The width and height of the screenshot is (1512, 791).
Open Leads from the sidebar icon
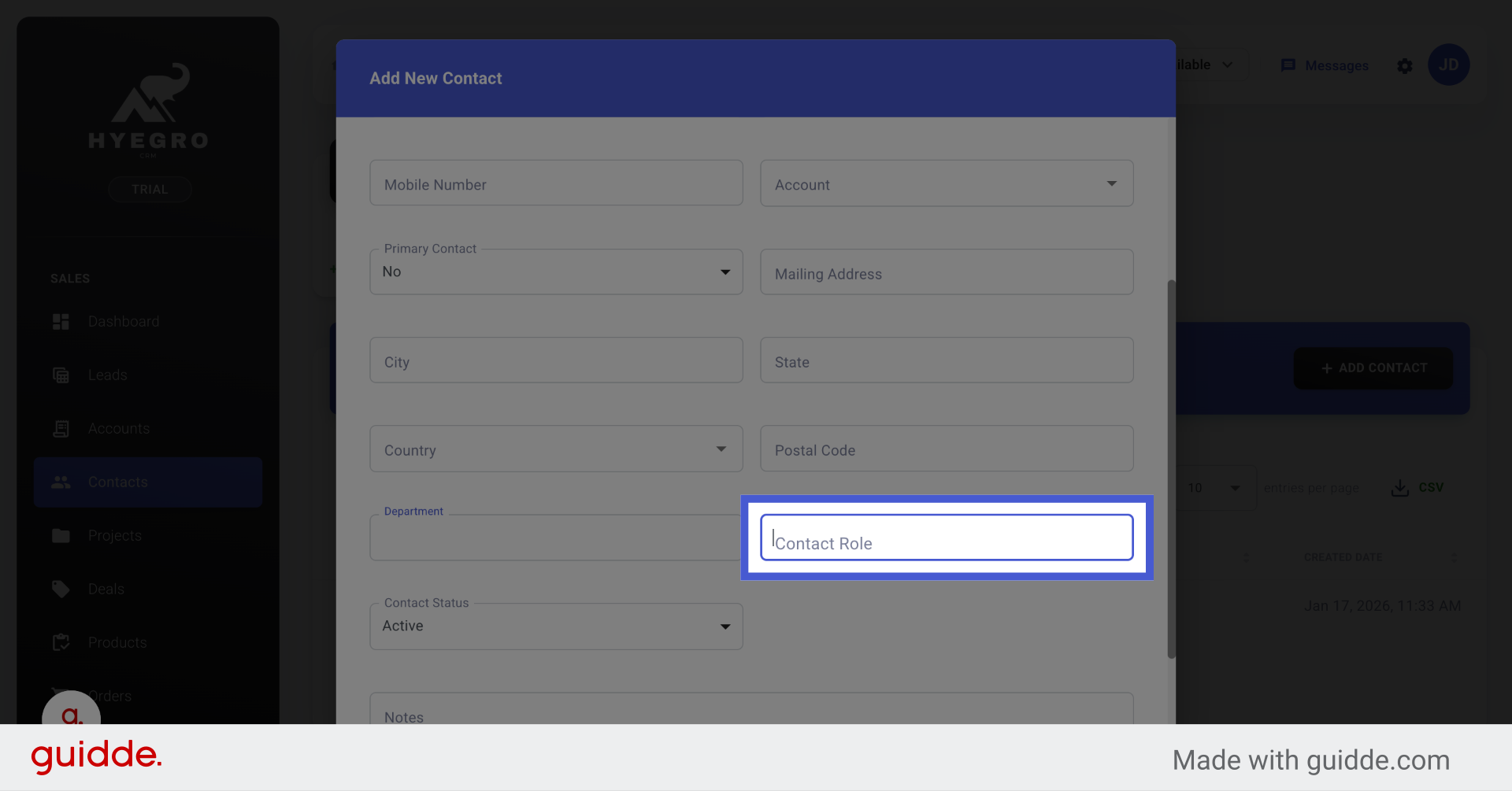click(61, 375)
